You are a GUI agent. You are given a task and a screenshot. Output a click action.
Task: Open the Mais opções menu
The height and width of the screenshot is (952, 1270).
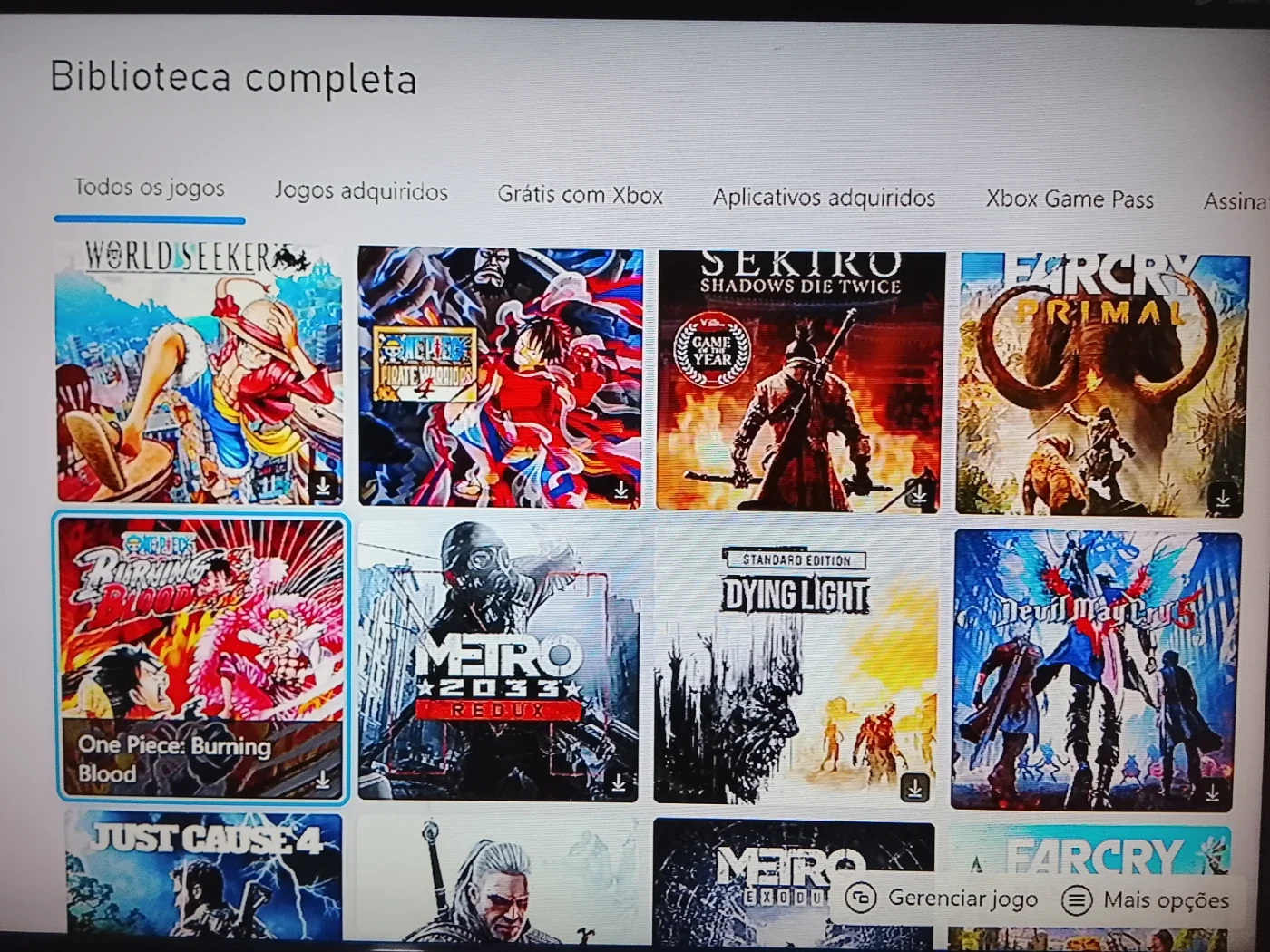(x=1147, y=900)
